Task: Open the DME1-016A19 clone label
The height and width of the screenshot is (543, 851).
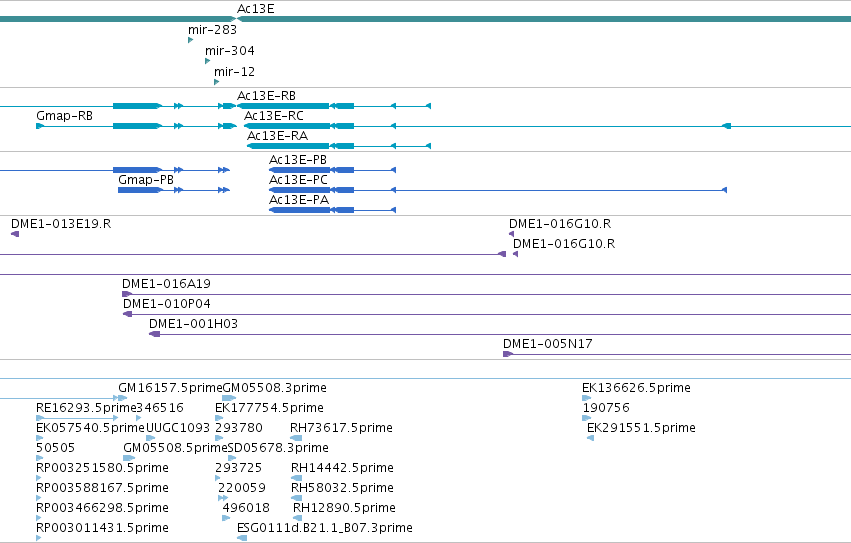Action: pos(166,283)
